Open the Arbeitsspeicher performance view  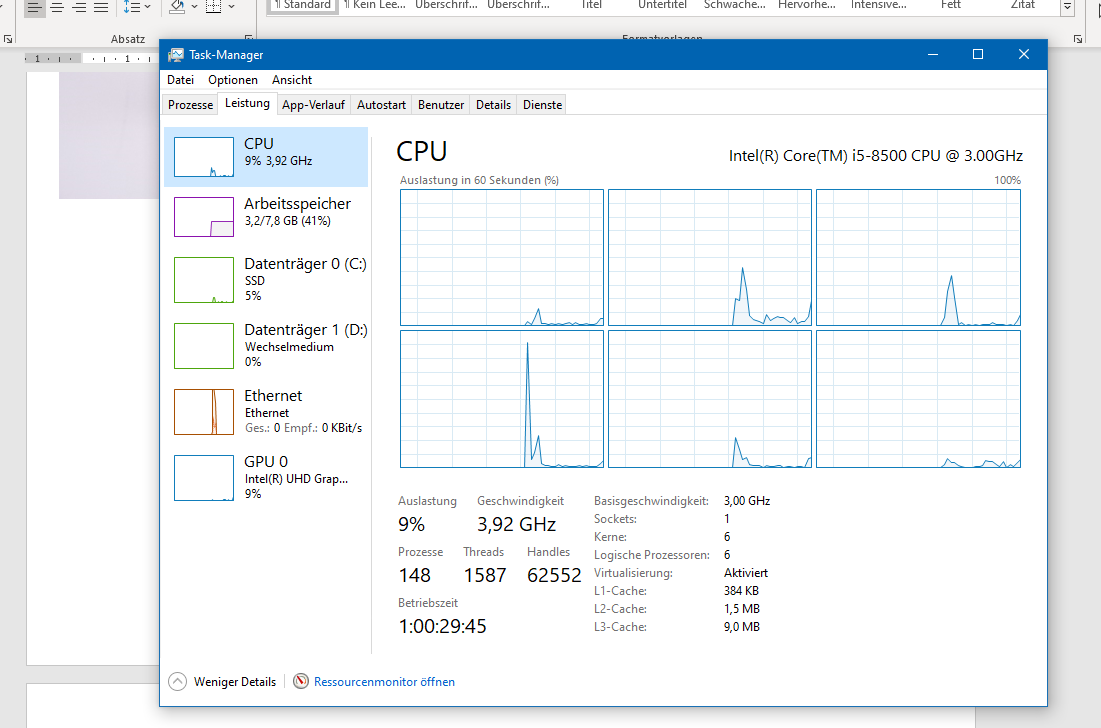[265, 217]
